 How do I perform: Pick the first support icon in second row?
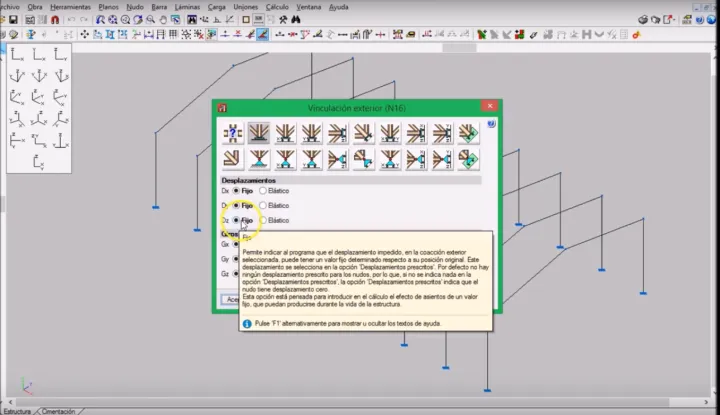coord(233,159)
